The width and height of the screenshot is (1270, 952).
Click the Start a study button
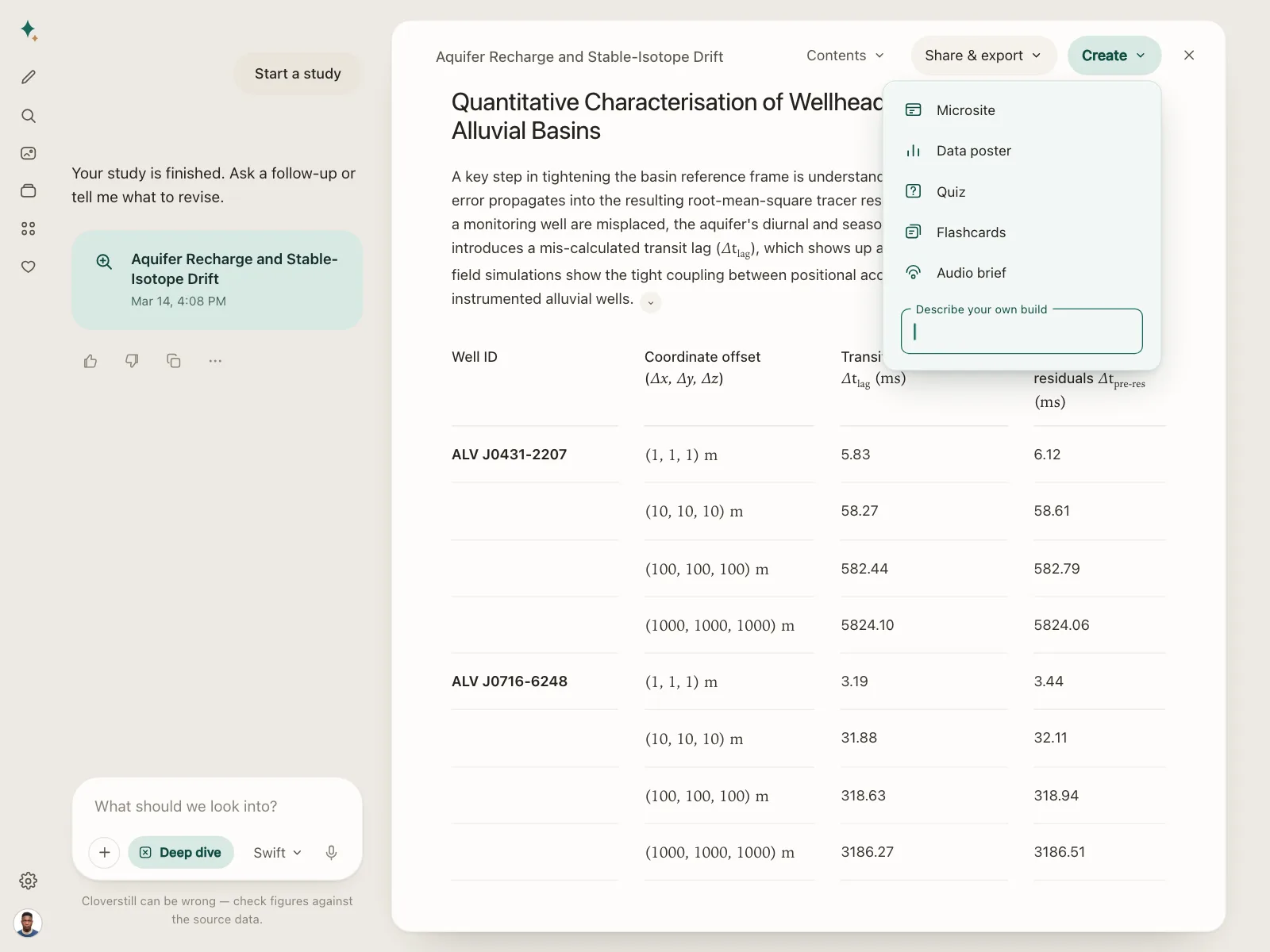(298, 74)
